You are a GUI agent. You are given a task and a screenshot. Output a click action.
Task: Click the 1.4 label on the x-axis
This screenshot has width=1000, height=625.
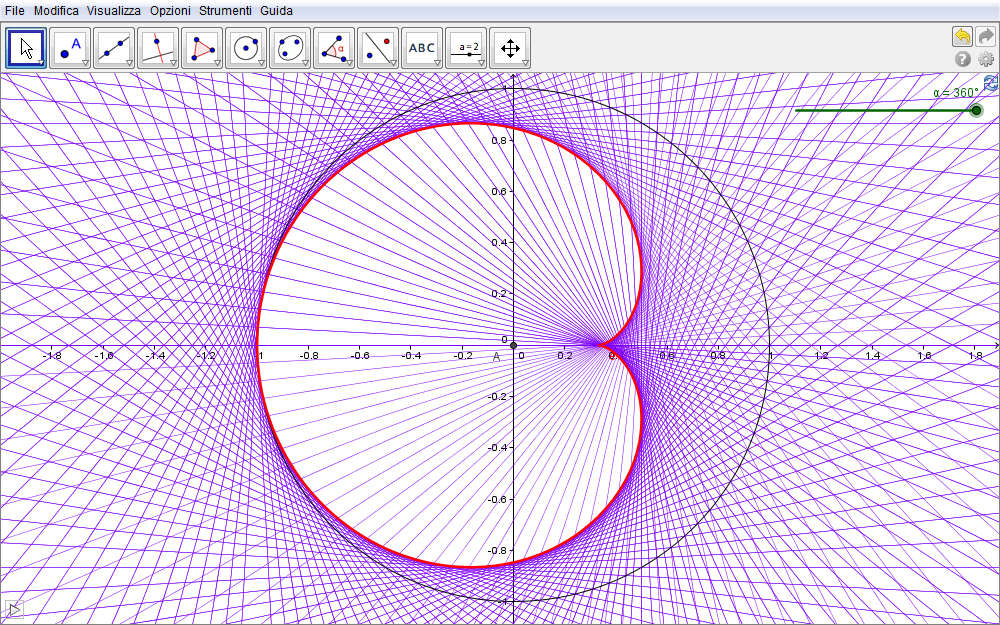coord(873,355)
